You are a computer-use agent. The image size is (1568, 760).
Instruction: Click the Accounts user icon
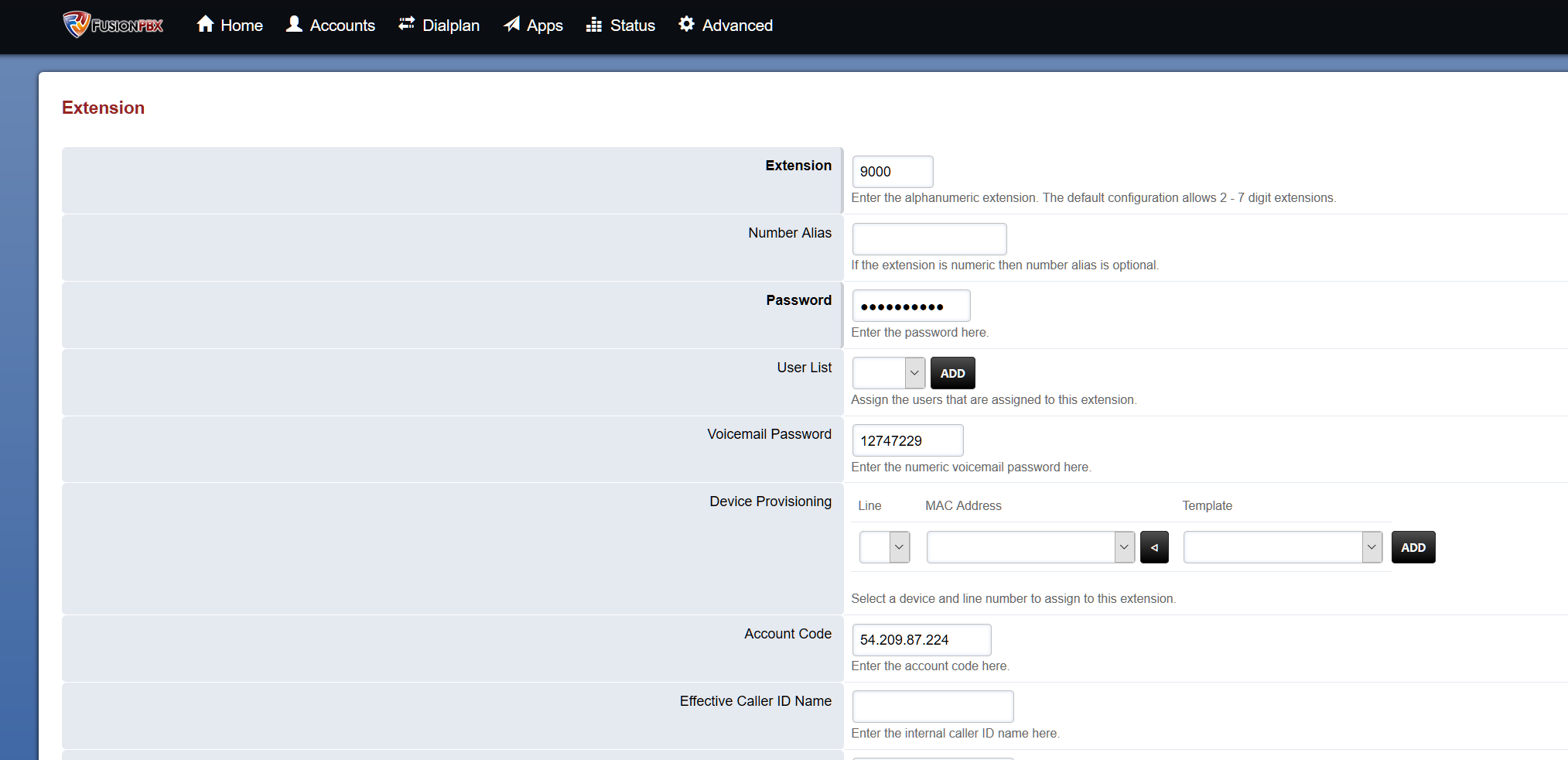(x=294, y=24)
